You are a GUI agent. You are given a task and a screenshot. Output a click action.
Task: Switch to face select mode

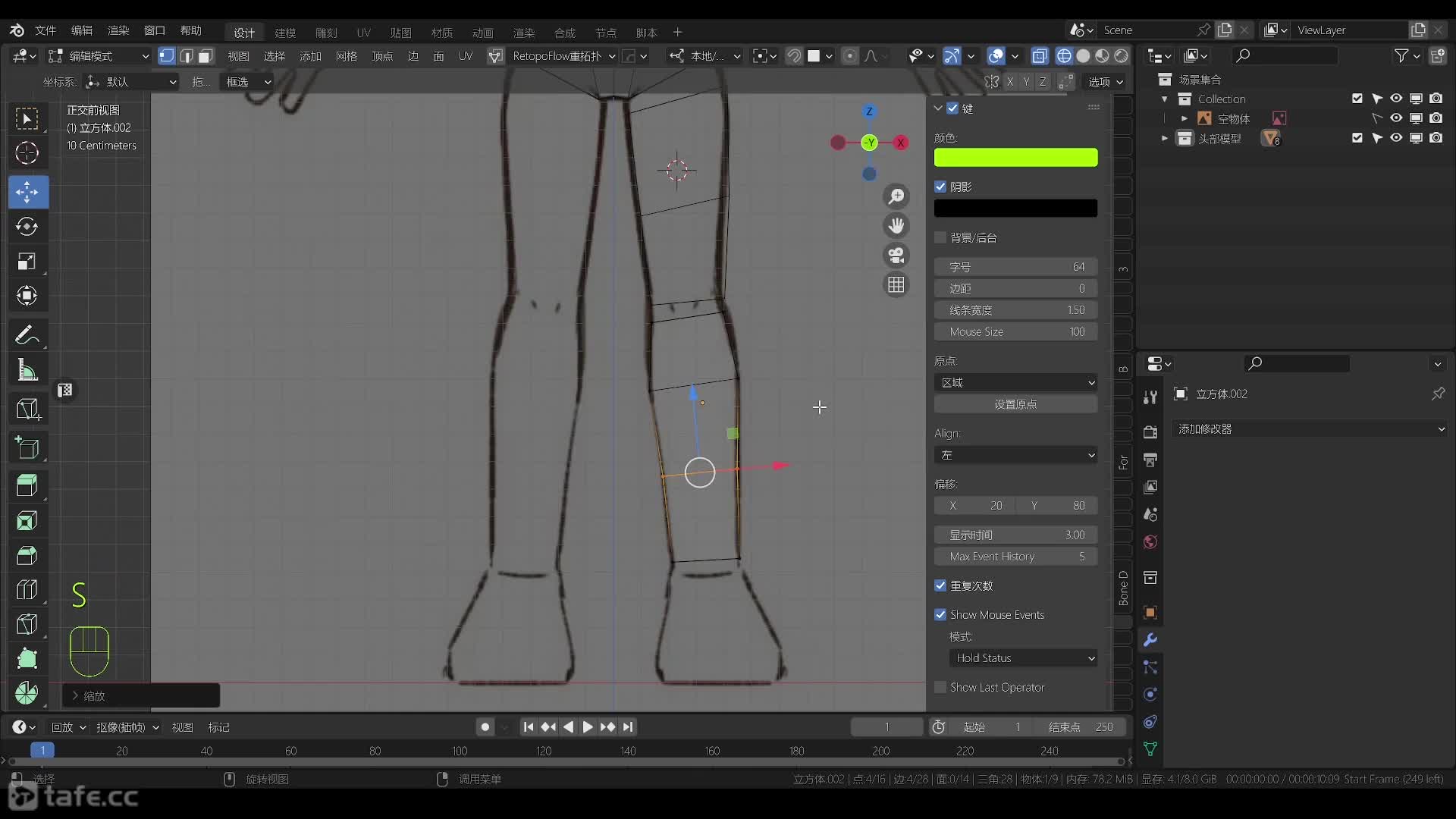pyautogui.click(x=206, y=56)
